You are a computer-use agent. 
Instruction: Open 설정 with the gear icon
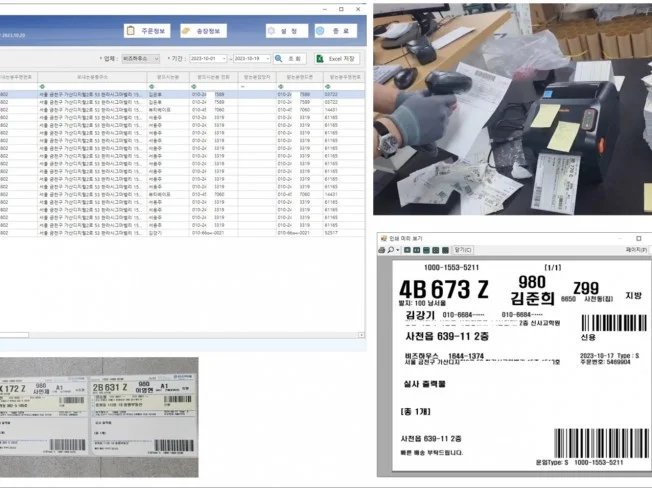tap(286, 31)
